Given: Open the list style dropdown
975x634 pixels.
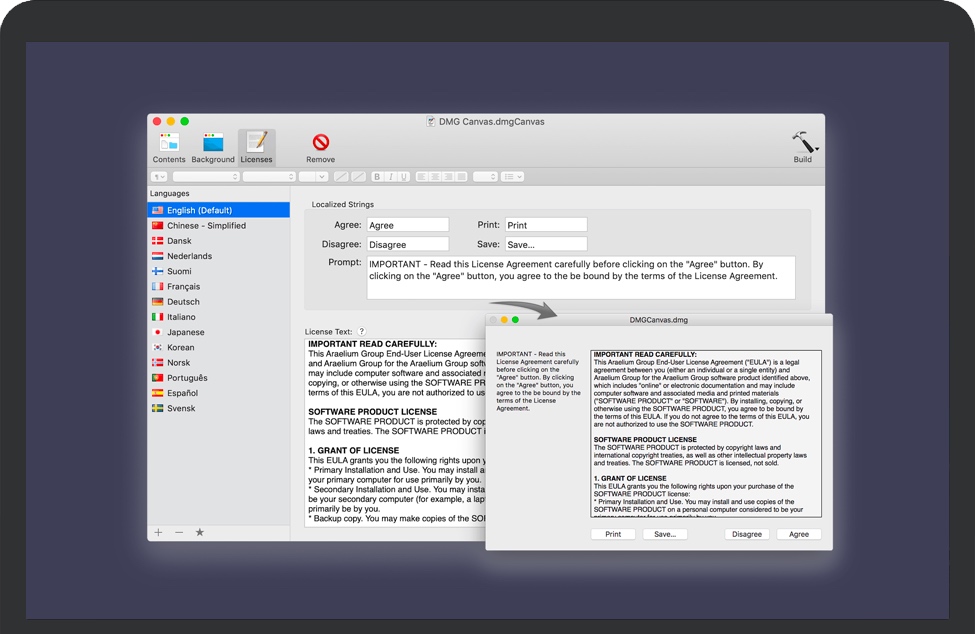Looking at the screenshot, I should pyautogui.click(x=512, y=177).
